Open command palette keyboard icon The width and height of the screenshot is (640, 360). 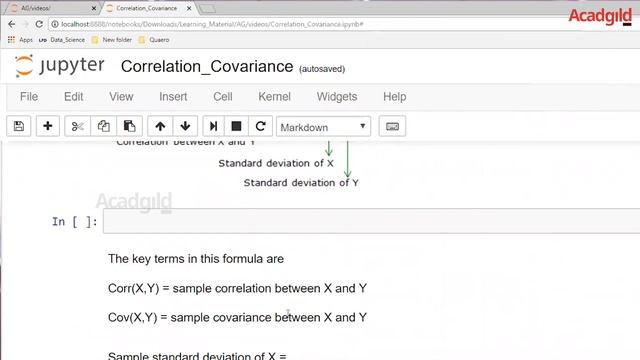[x=392, y=126]
